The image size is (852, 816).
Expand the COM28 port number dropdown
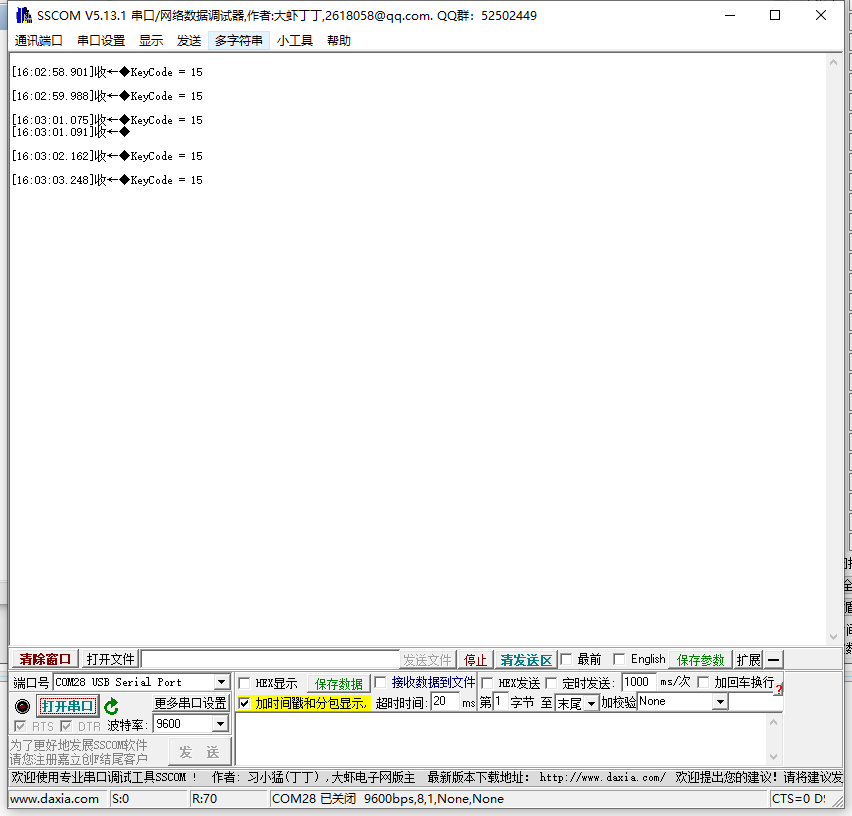tap(221, 682)
